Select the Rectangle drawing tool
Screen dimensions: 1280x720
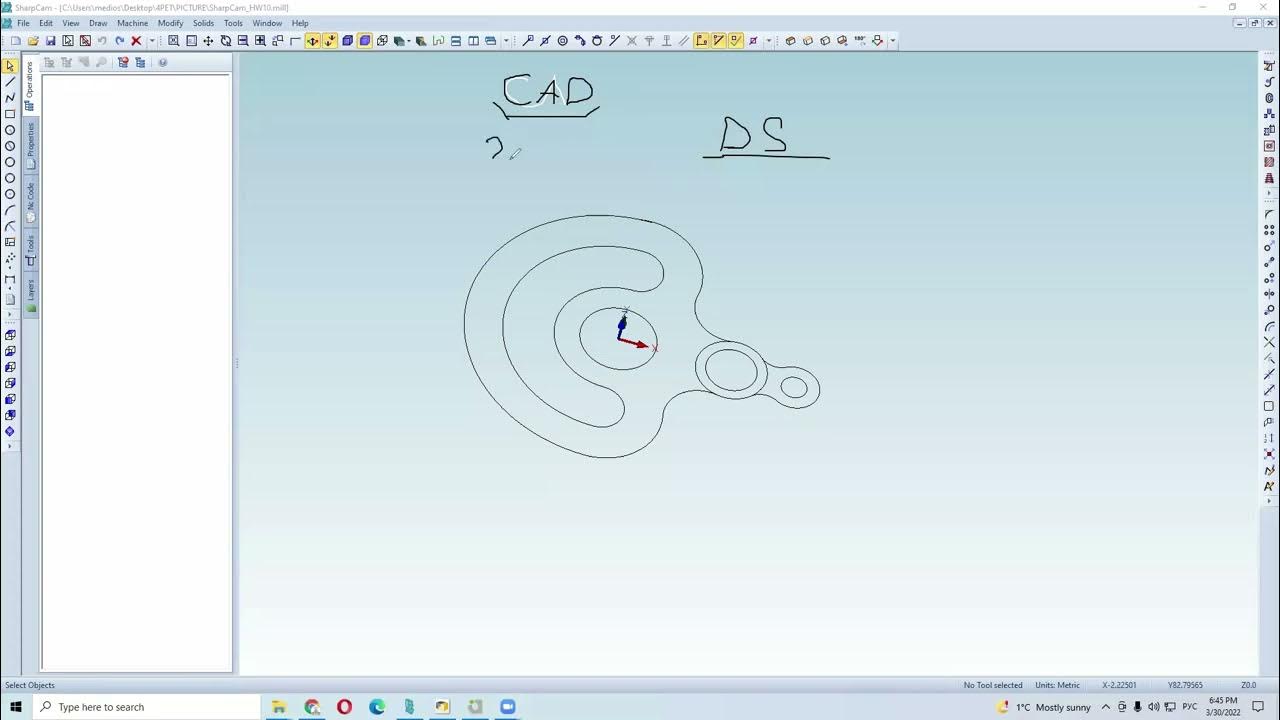point(10,114)
